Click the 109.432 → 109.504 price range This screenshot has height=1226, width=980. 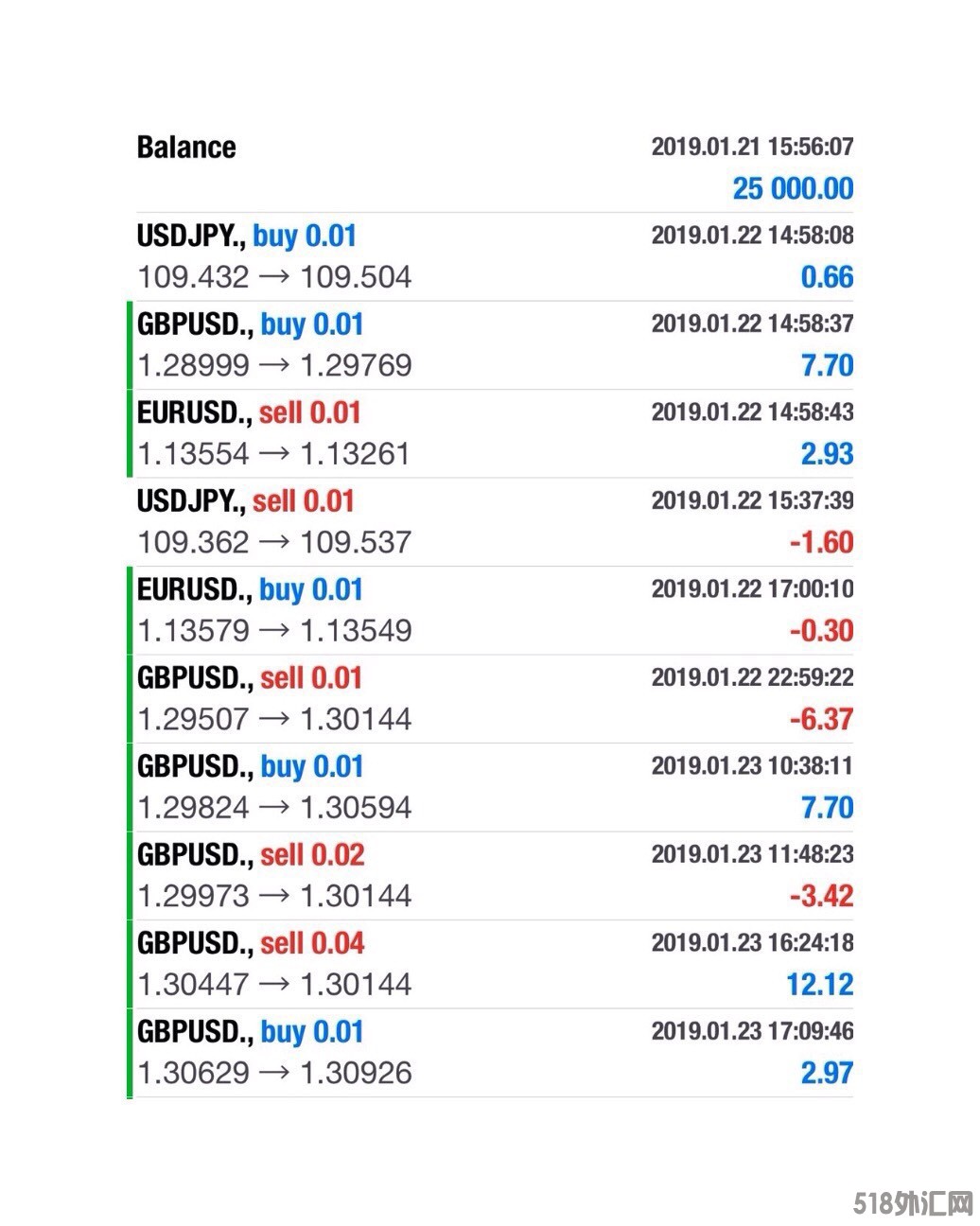click(274, 277)
